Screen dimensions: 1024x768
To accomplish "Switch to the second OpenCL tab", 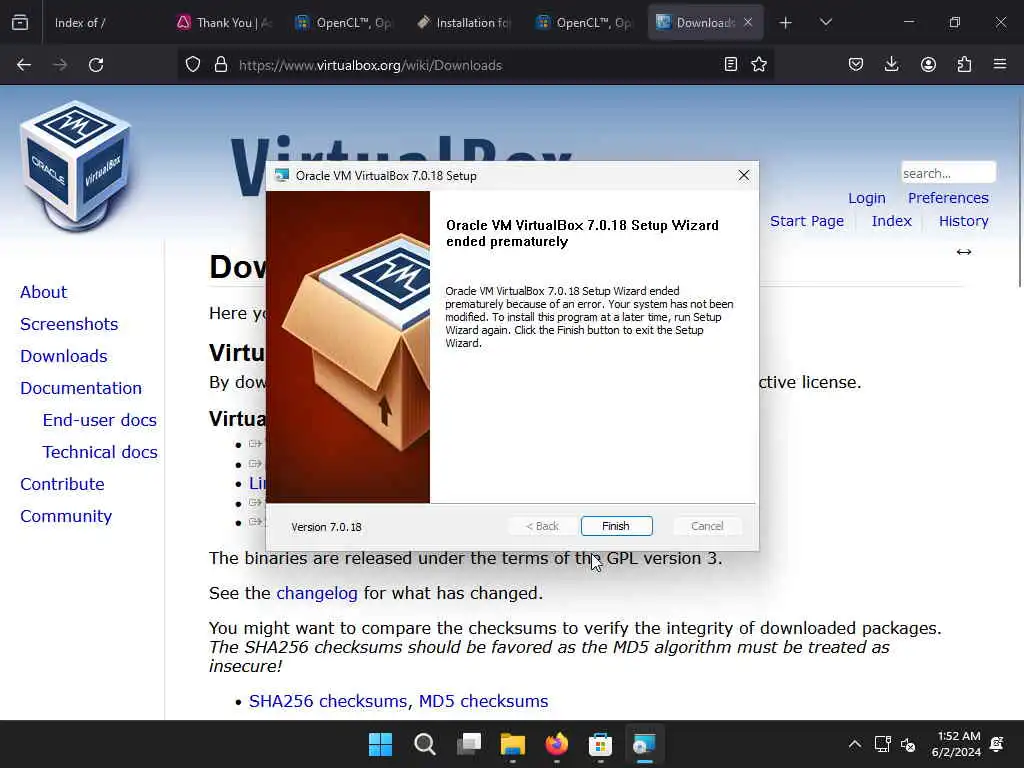I will 585,23.
